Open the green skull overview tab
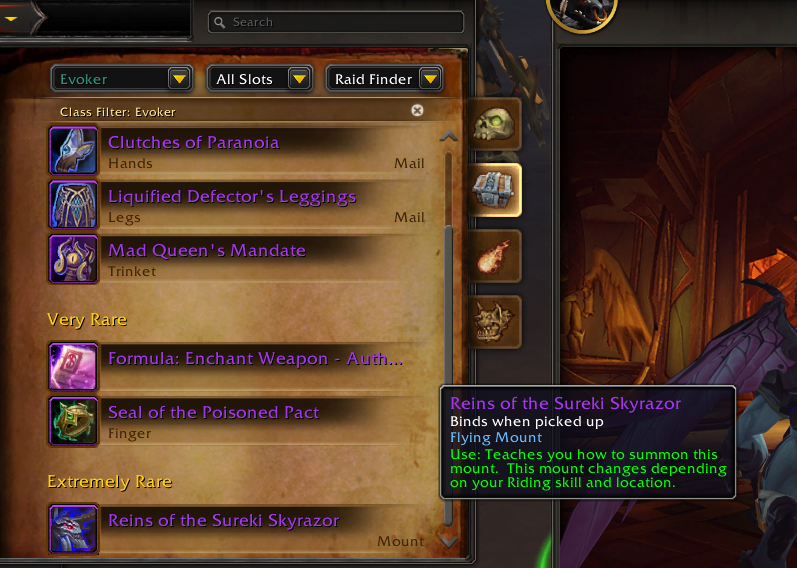 pos(495,125)
